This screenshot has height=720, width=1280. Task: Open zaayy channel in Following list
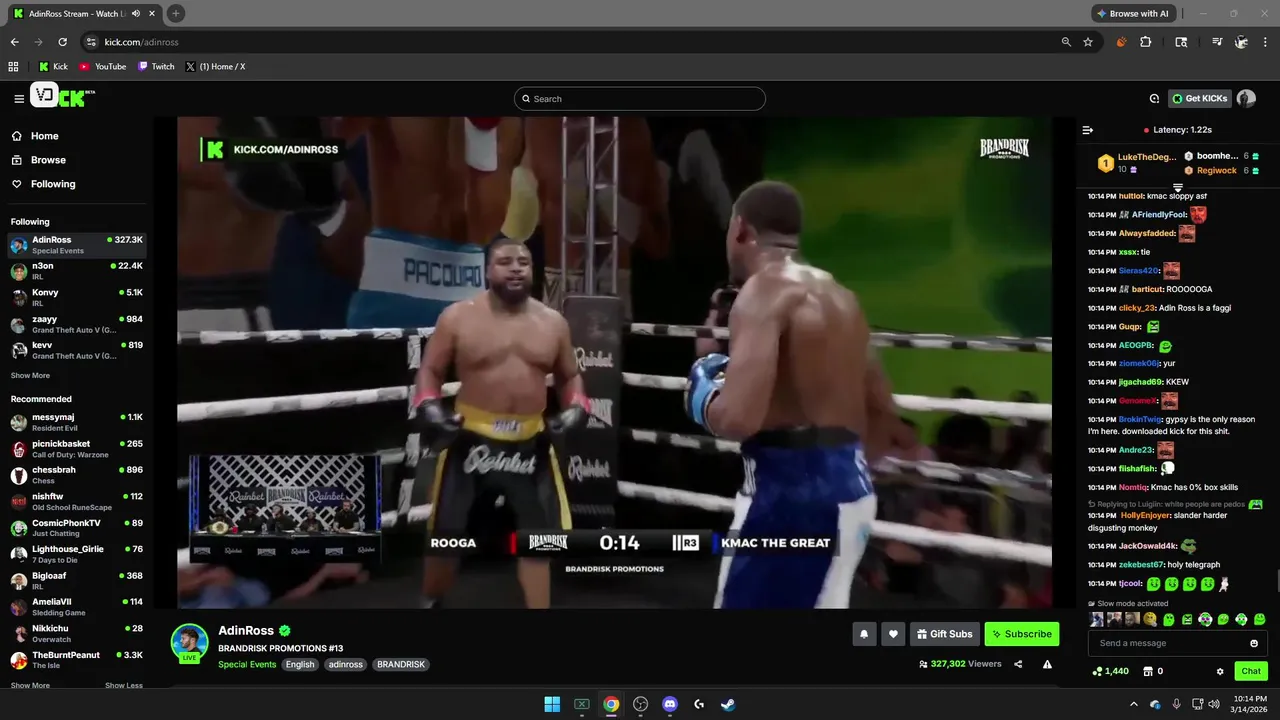click(77, 324)
